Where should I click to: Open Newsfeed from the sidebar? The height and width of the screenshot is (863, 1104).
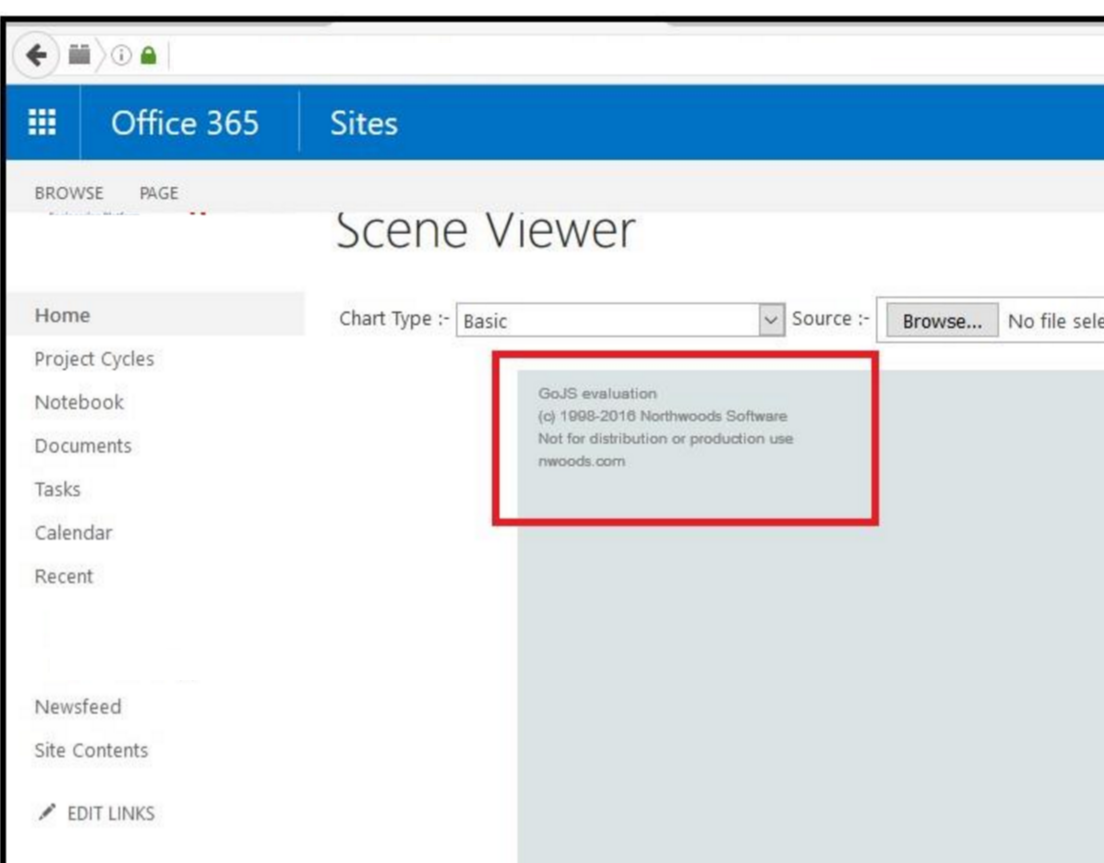77,707
